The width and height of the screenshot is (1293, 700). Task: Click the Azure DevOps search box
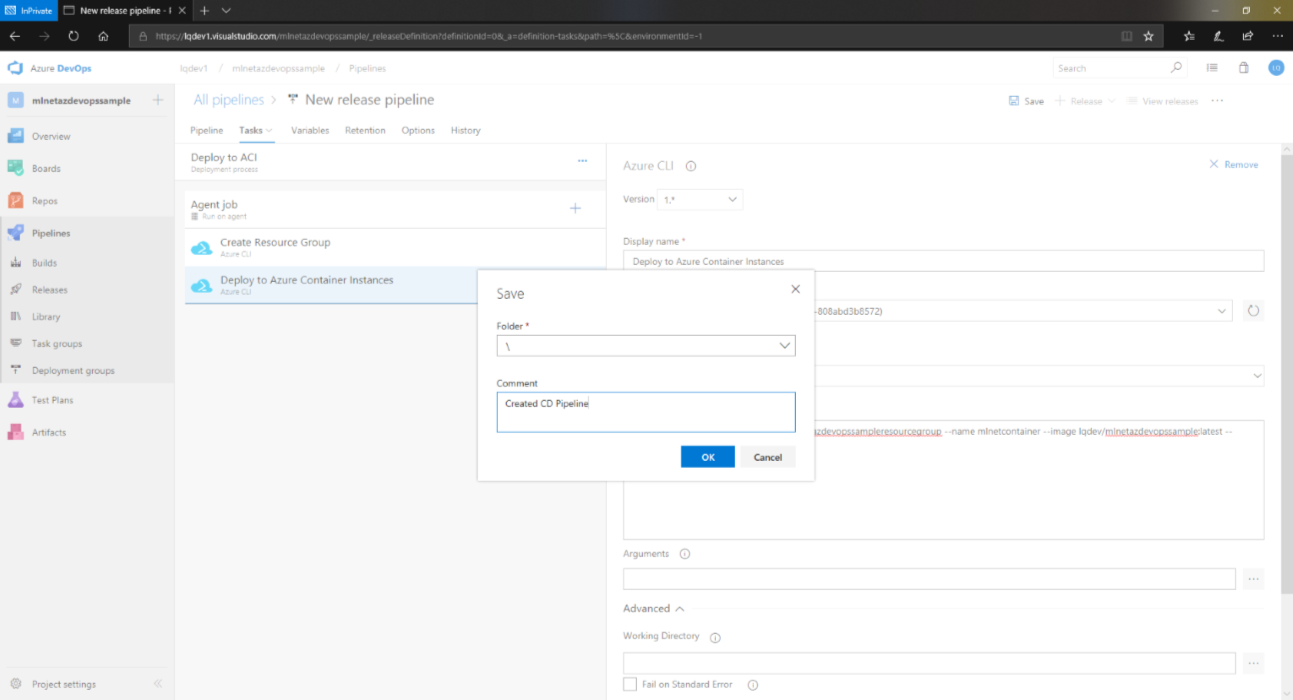1120,68
